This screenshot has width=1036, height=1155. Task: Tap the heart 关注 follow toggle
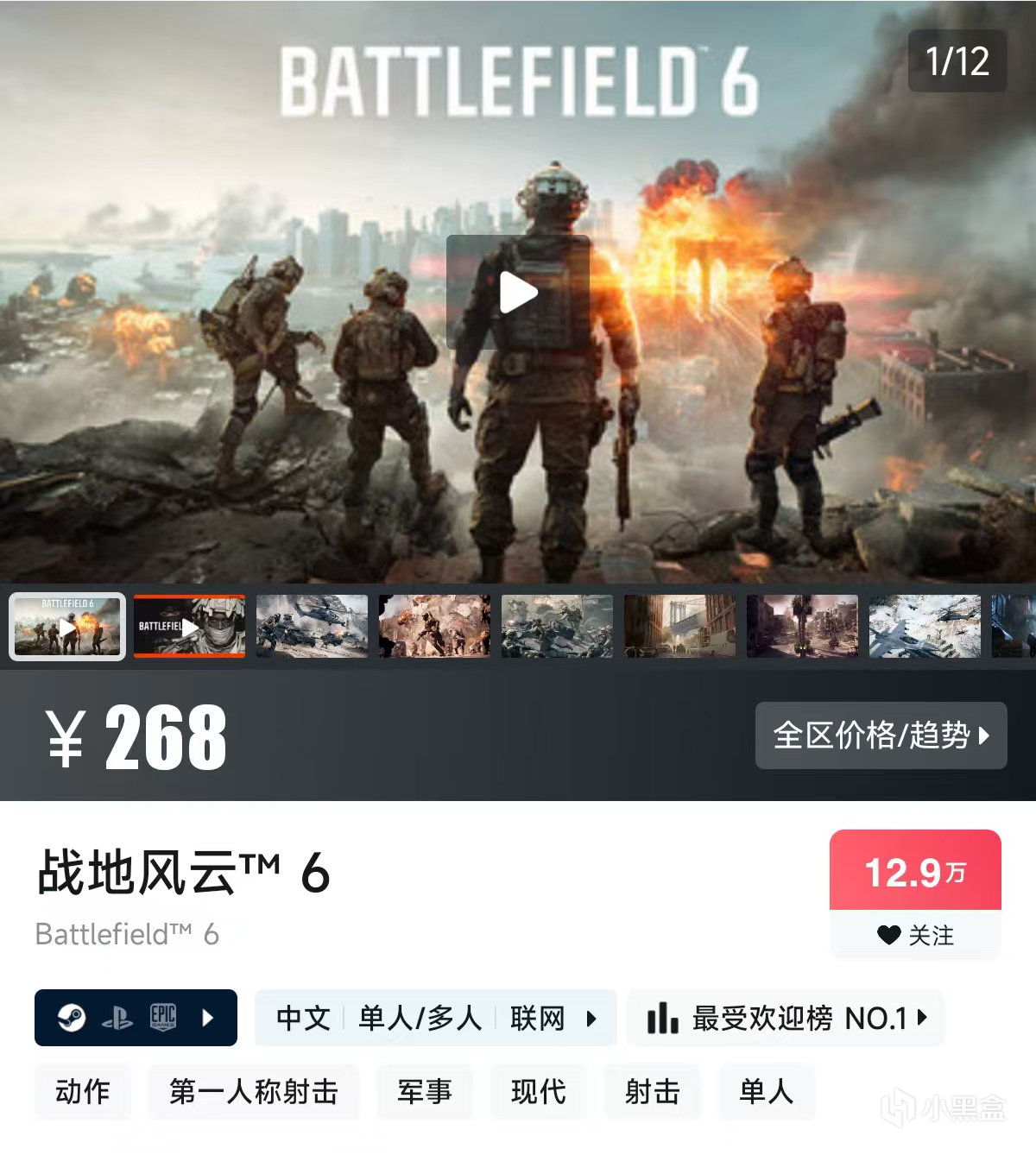(915, 935)
